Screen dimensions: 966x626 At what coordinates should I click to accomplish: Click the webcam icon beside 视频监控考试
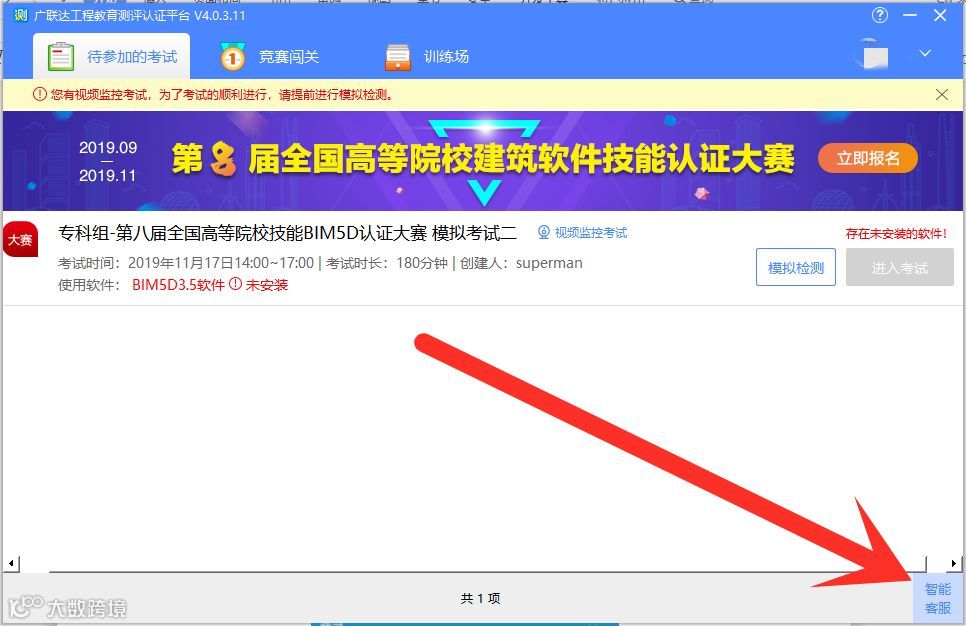(543, 232)
